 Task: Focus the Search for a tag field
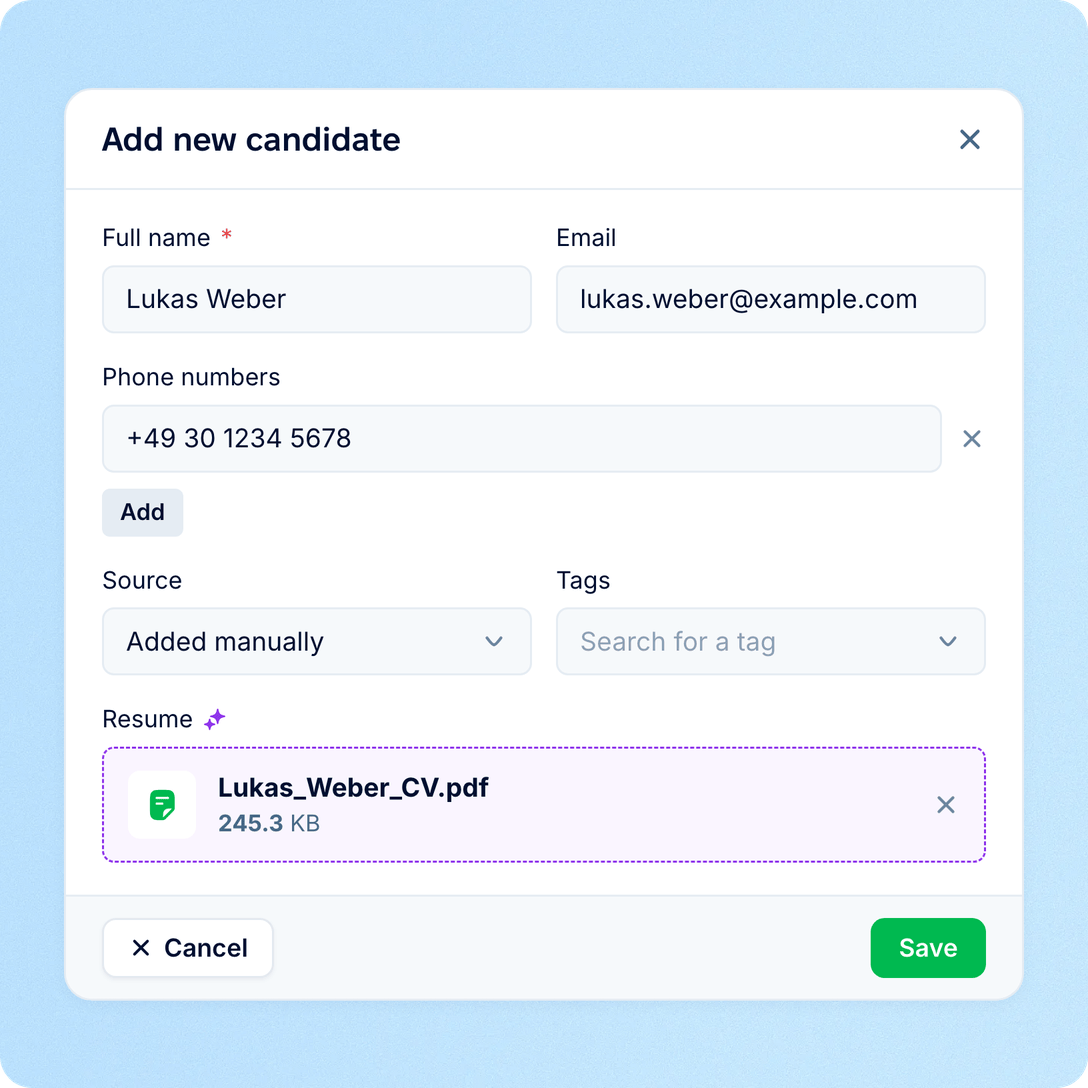tap(771, 641)
